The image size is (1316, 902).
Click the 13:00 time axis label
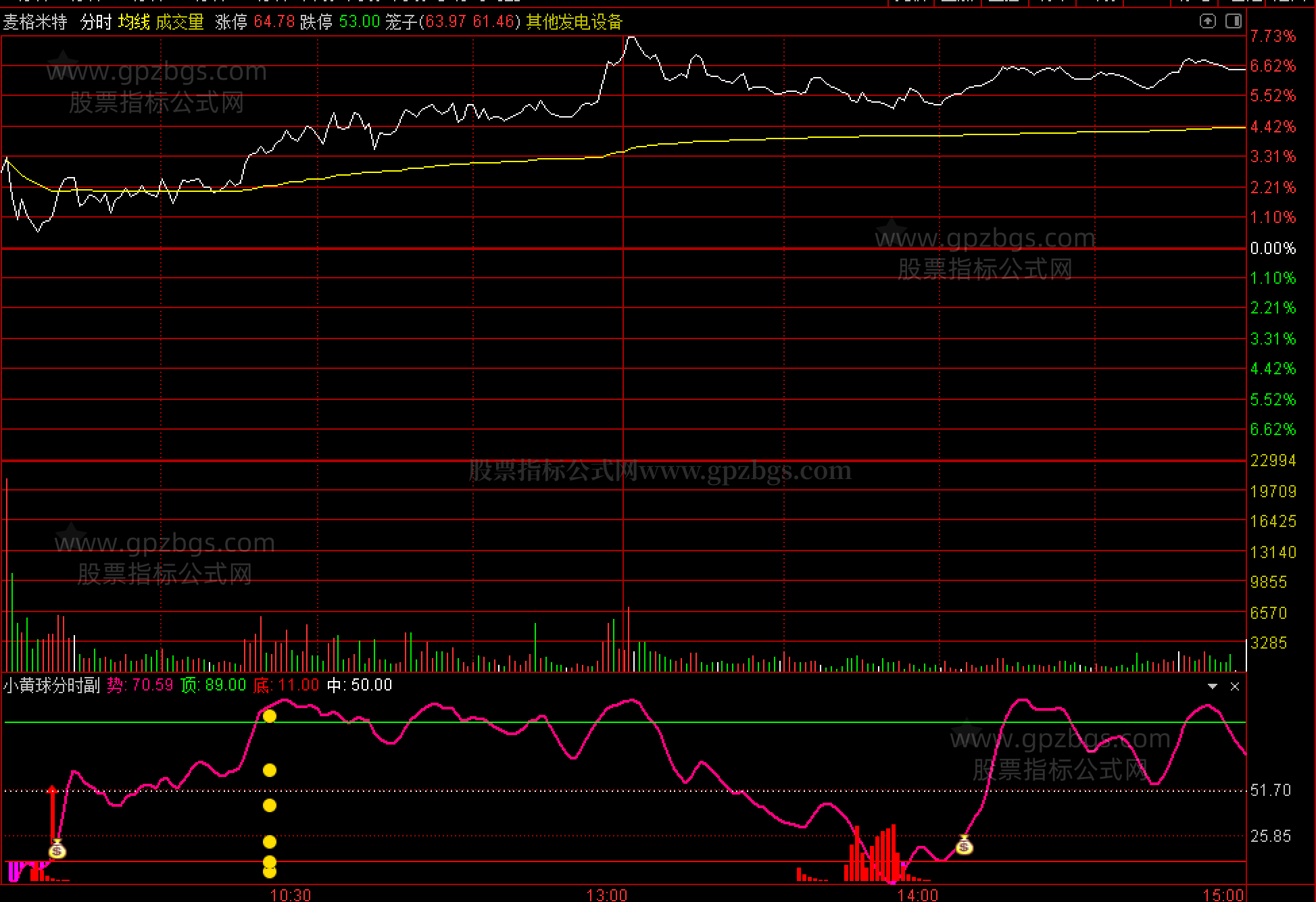607,895
